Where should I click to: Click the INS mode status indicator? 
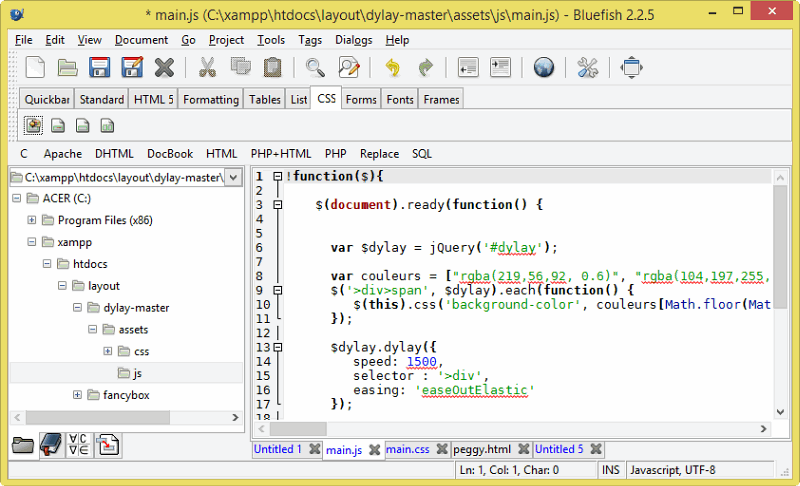click(611, 470)
